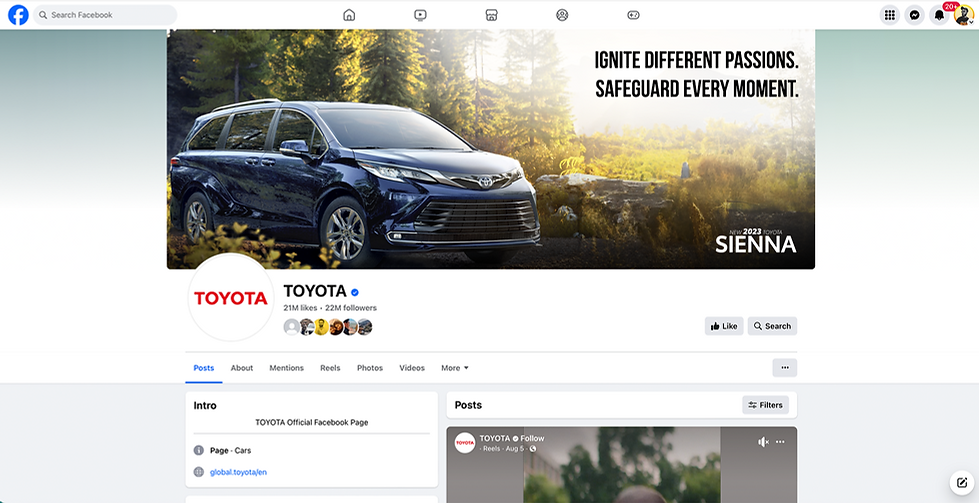Viewport: 979px width, 503px height.
Task: Unmute the reel video sound
Action: 763,442
